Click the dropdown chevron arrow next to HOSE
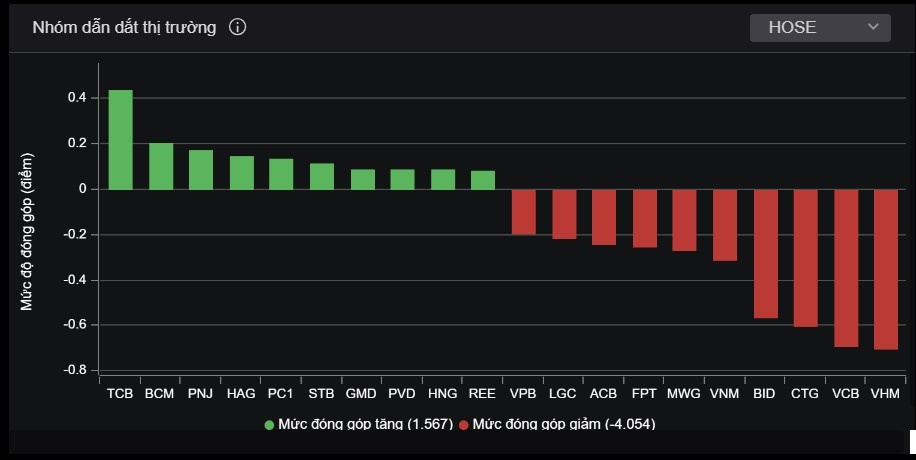The image size is (916, 460). (x=873, y=27)
